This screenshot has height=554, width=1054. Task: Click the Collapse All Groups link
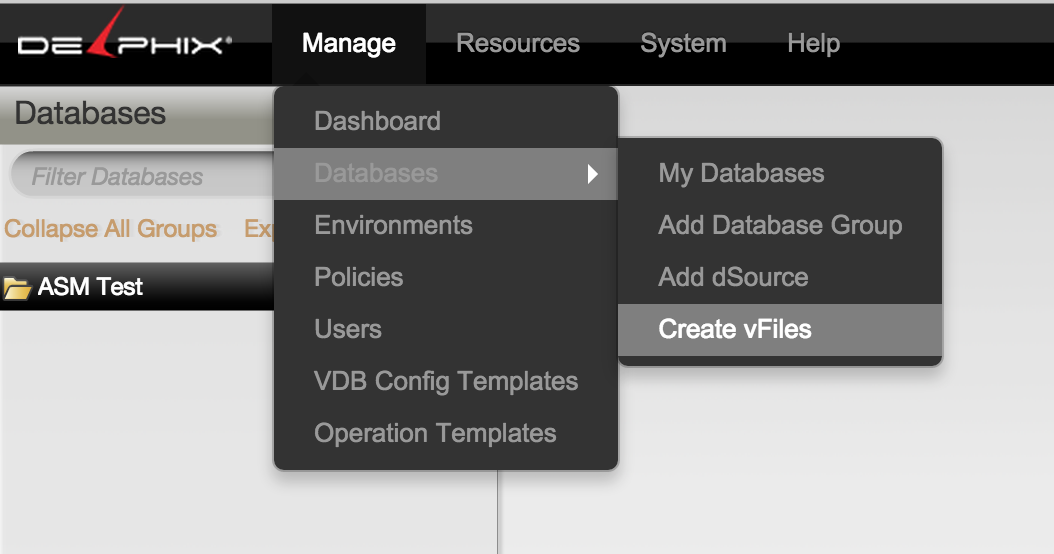point(110,229)
